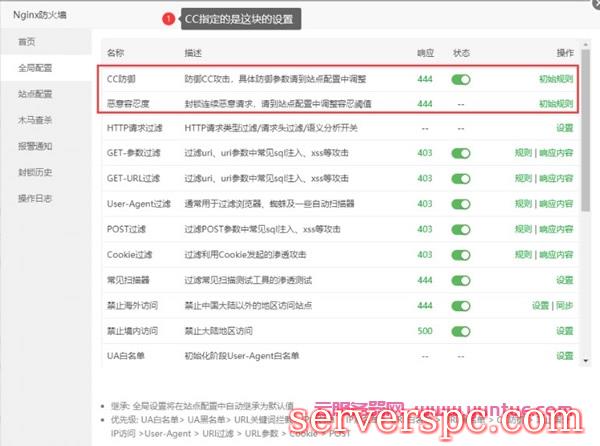Screen dimensions: 600x446
Task: Go to 木马查杀 section
Action: [x=35, y=119]
